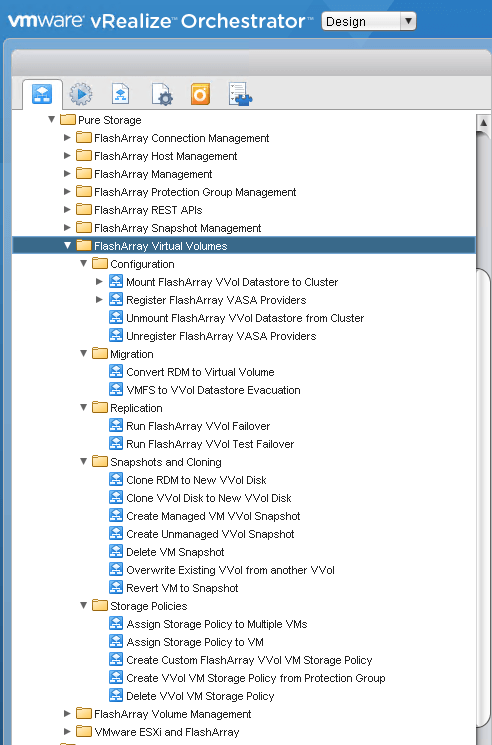Collapse the FlashArray Virtual Volumes folder

[x=67, y=246]
